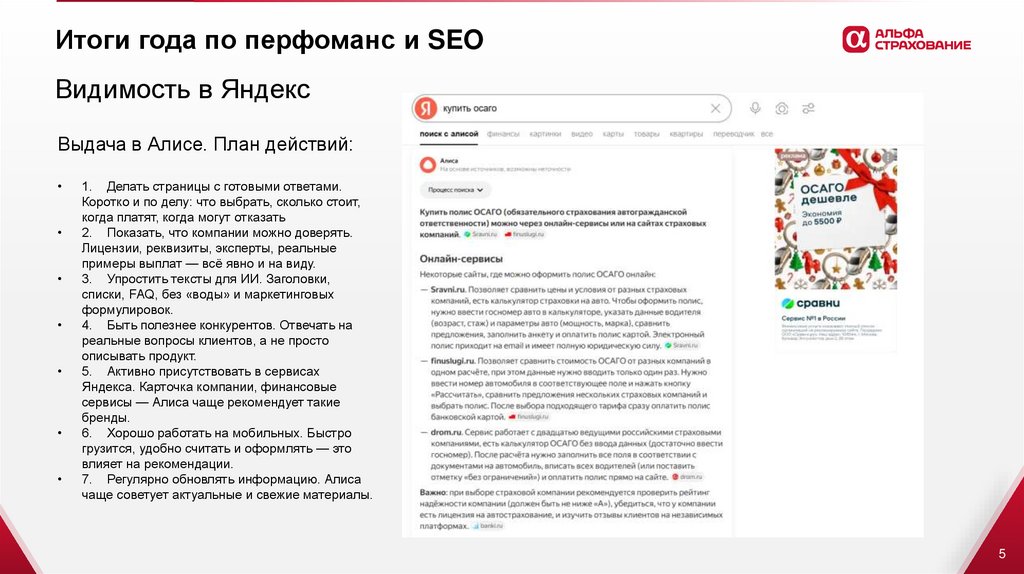
Task: Click bullet «Регулярно обновлять информацию»
Action: pos(213,480)
